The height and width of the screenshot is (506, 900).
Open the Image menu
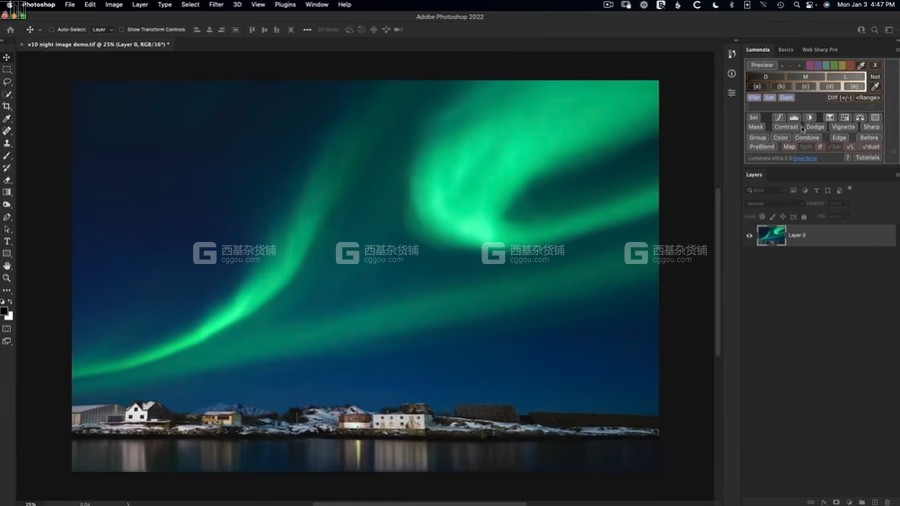tap(114, 5)
